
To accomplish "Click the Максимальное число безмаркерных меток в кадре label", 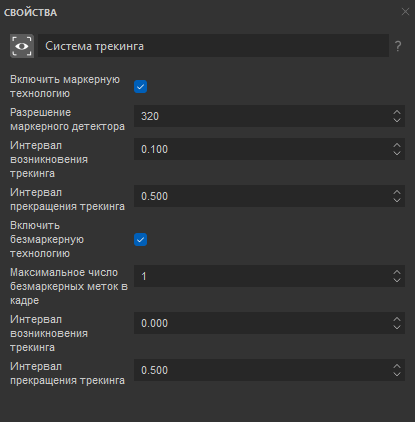I will click(69, 286).
